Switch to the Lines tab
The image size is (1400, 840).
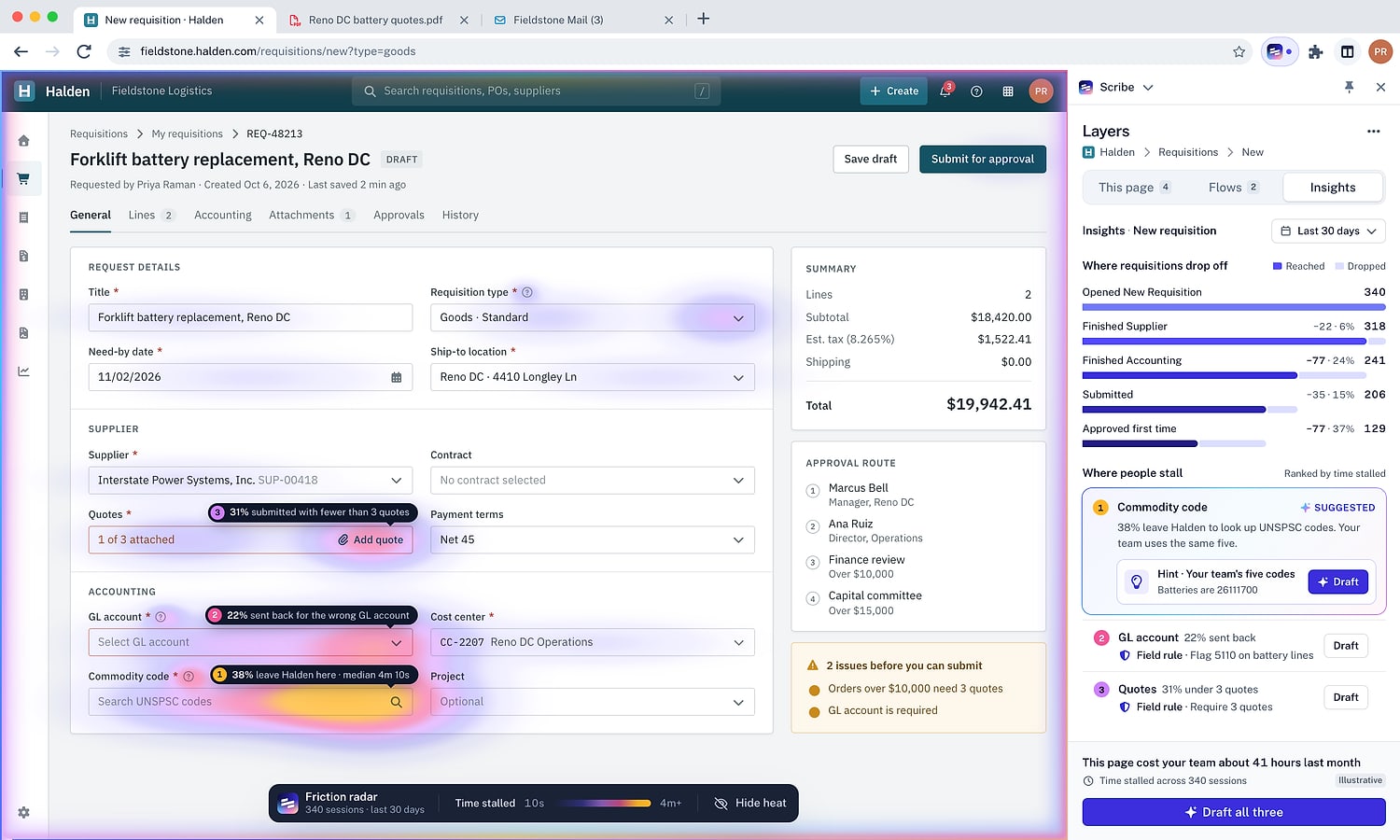tap(151, 215)
